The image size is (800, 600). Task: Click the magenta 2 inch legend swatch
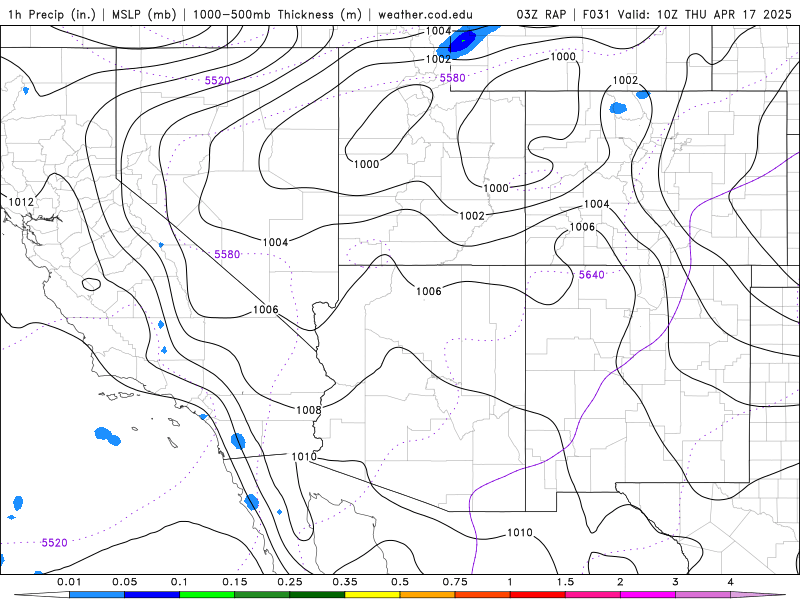[x=648, y=595]
